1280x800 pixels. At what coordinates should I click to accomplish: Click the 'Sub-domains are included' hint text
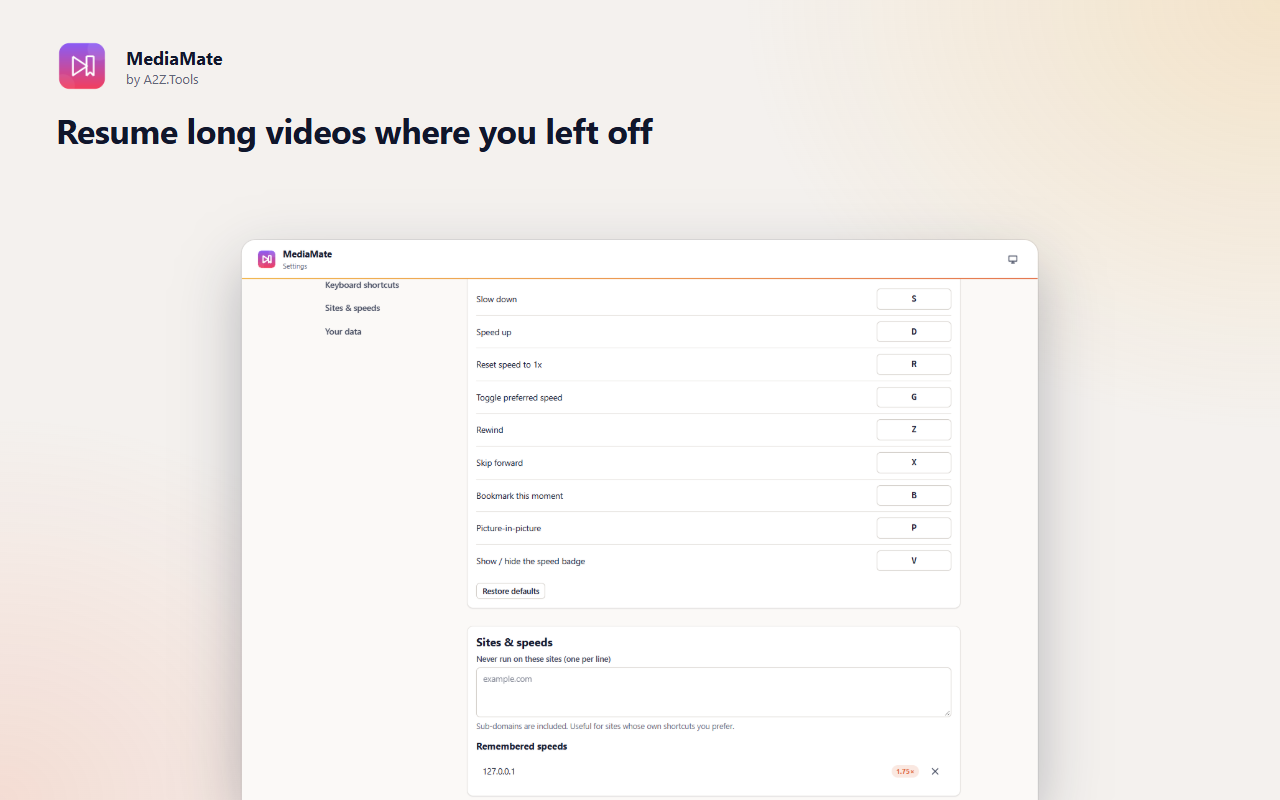(x=605, y=726)
